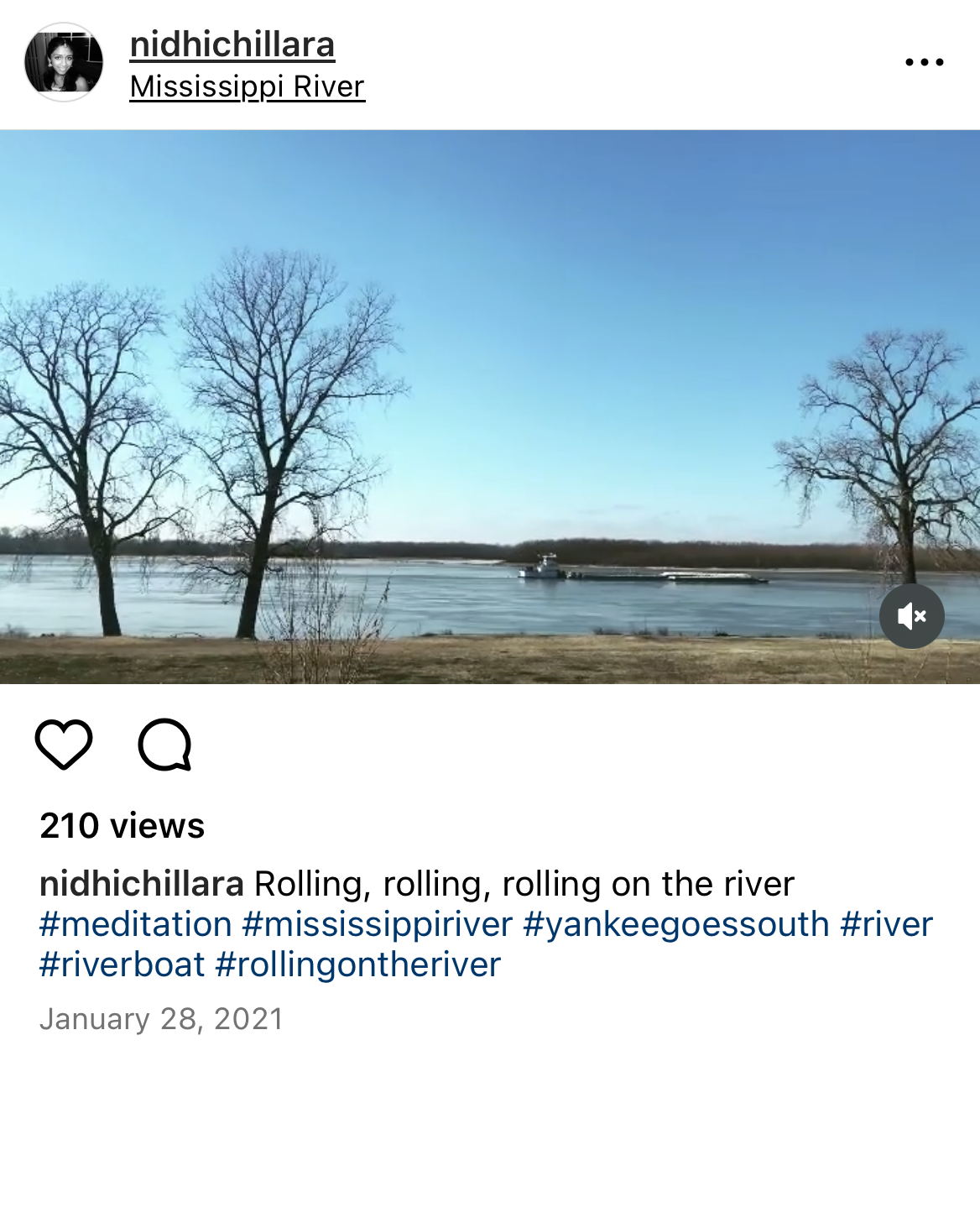Click the #meditation hashtag

[136, 924]
